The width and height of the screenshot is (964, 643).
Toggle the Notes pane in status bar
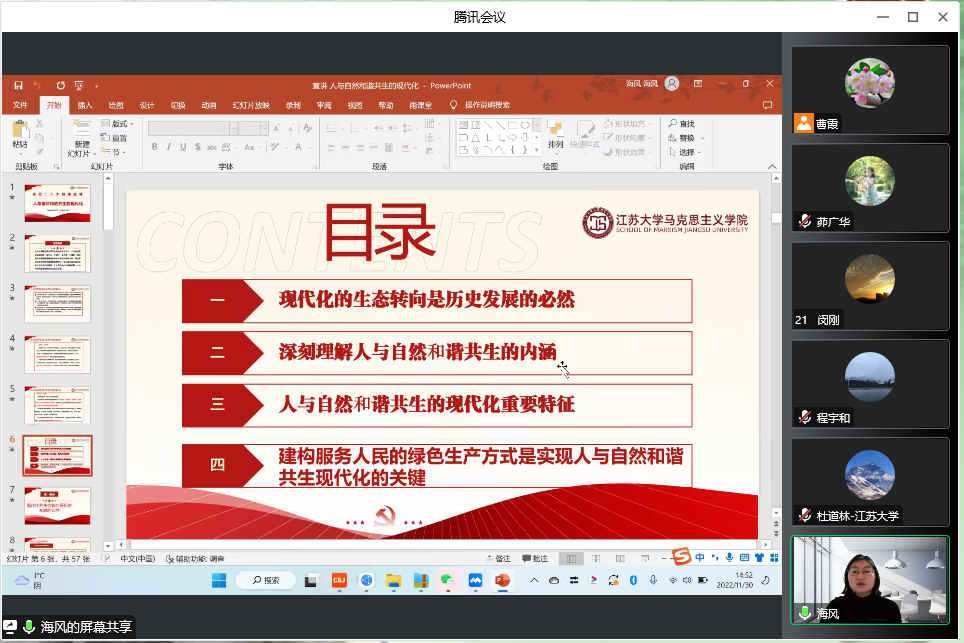[x=499, y=559]
